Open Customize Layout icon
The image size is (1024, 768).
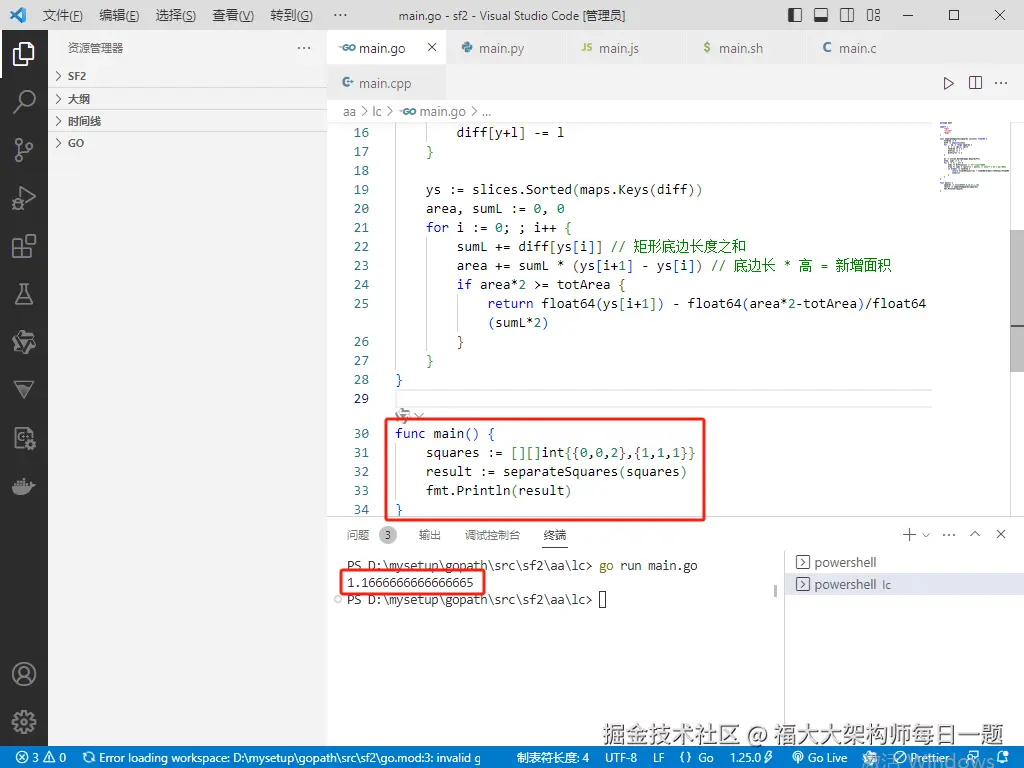(x=873, y=15)
